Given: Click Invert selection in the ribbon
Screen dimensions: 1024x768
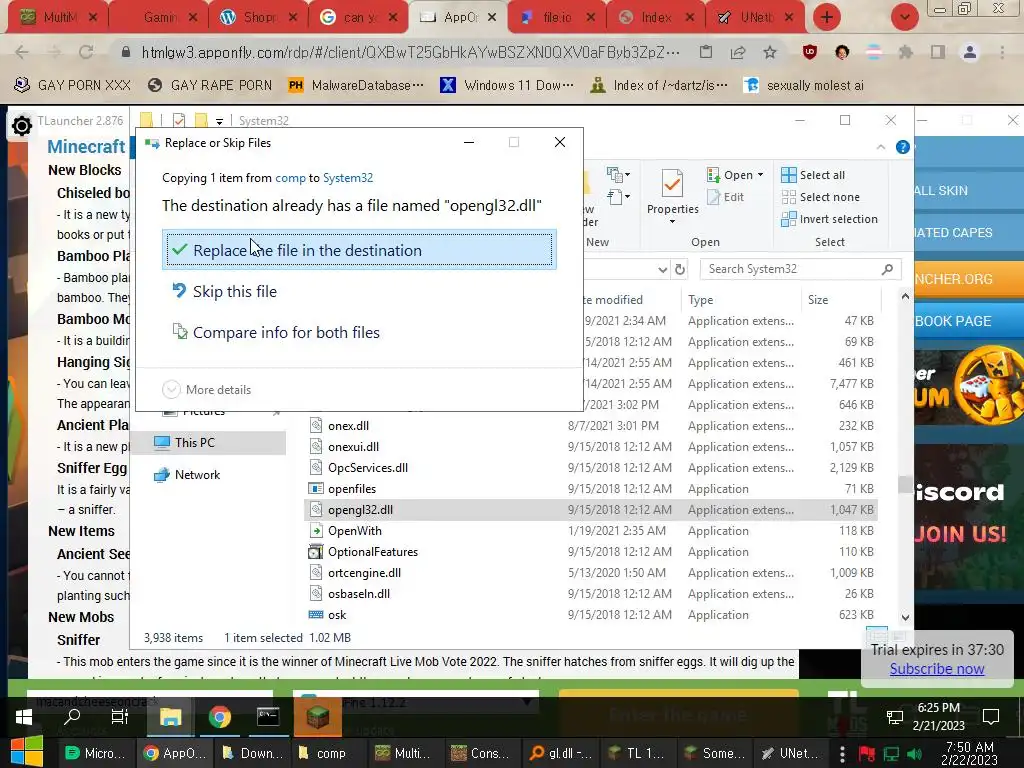Looking at the screenshot, I should click(x=829, y=219).
